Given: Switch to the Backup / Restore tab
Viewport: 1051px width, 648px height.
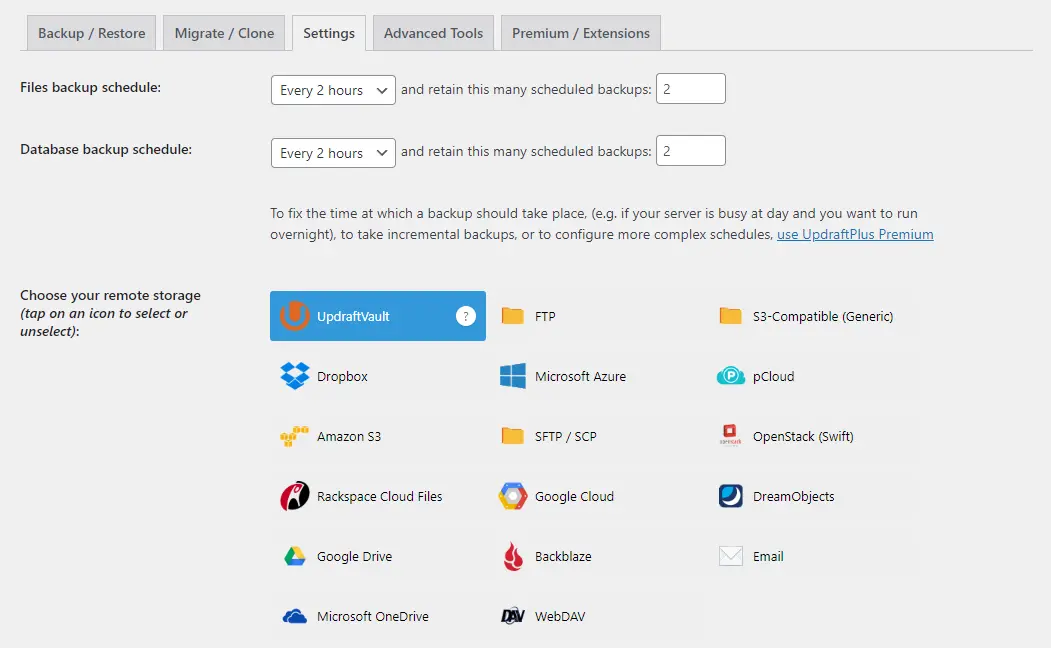Looking at the screenshot, I should click(x=91, y=33).
